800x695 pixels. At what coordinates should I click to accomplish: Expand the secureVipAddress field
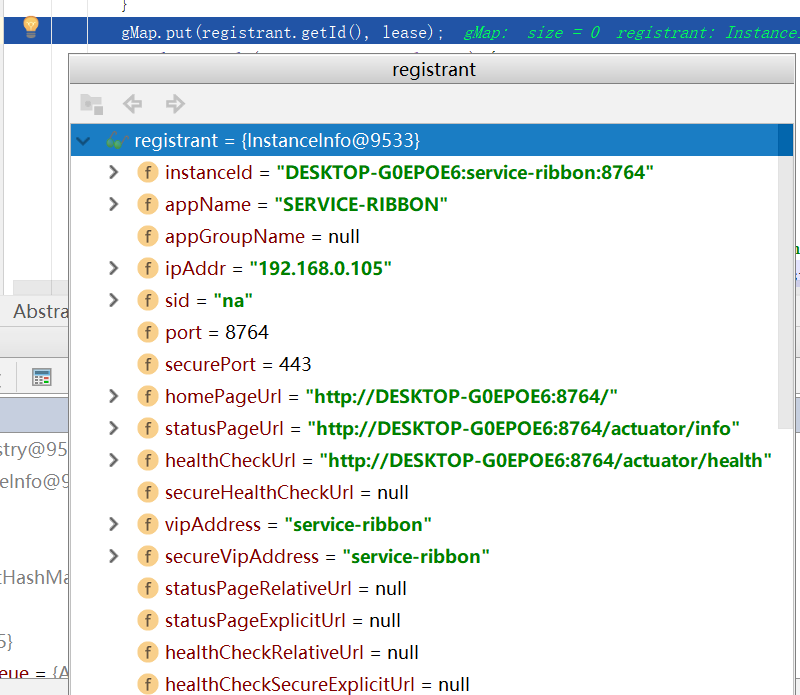click(x=114, y=556)
